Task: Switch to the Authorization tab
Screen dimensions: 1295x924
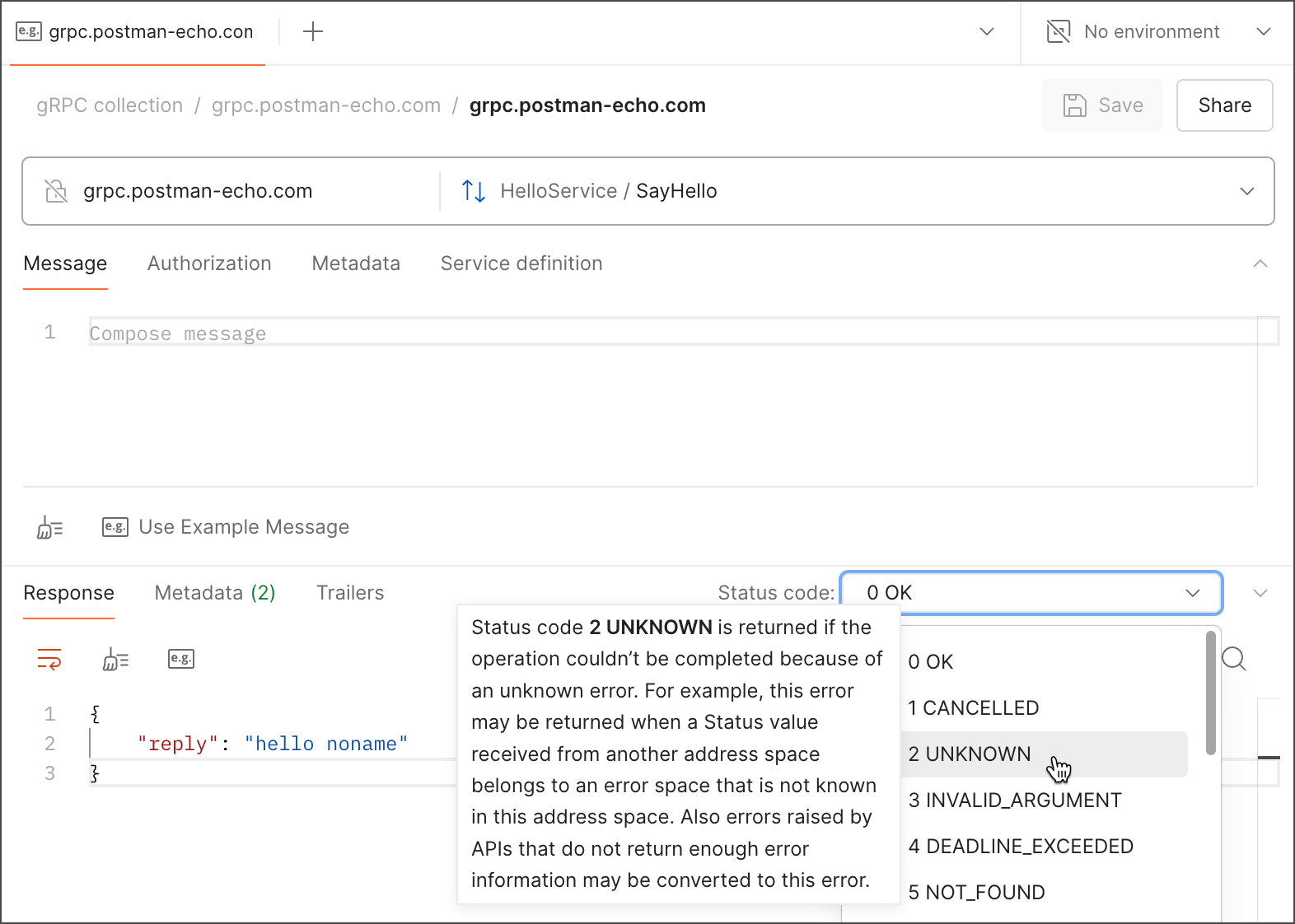Action: pyautogui.click(x=209, y=264)
